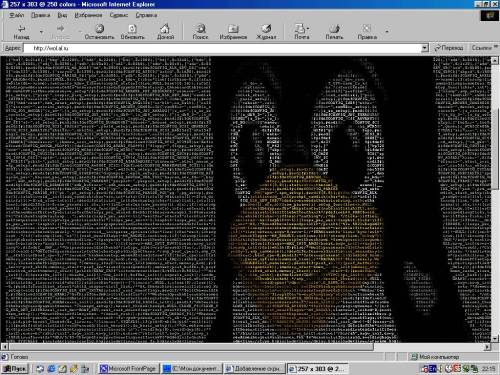The width and height of the screenshot is (500, 375).
Task: Expand the address bar dropdown arrow
Action: (424, 48)
